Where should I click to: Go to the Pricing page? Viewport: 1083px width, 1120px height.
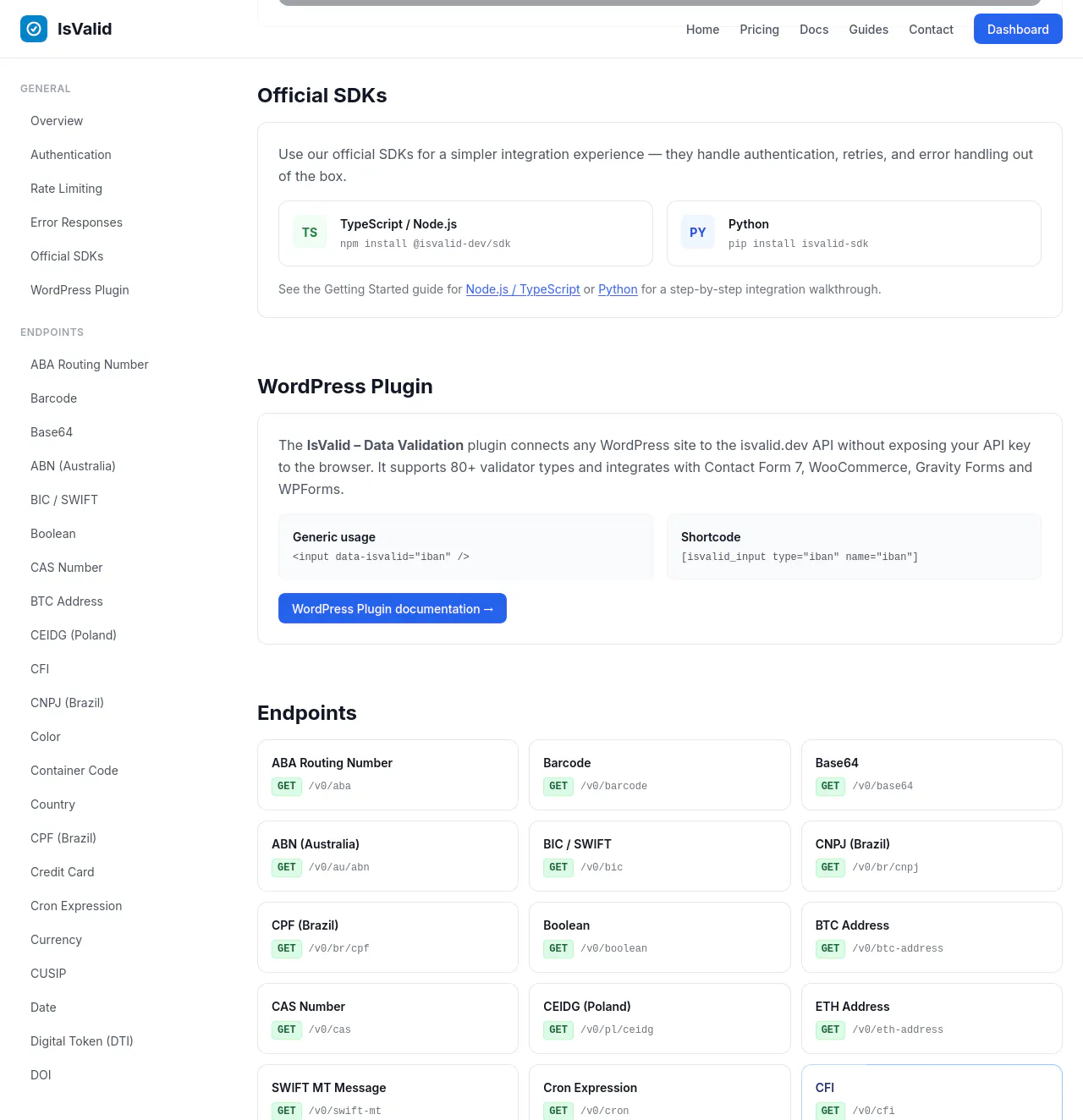759,30
